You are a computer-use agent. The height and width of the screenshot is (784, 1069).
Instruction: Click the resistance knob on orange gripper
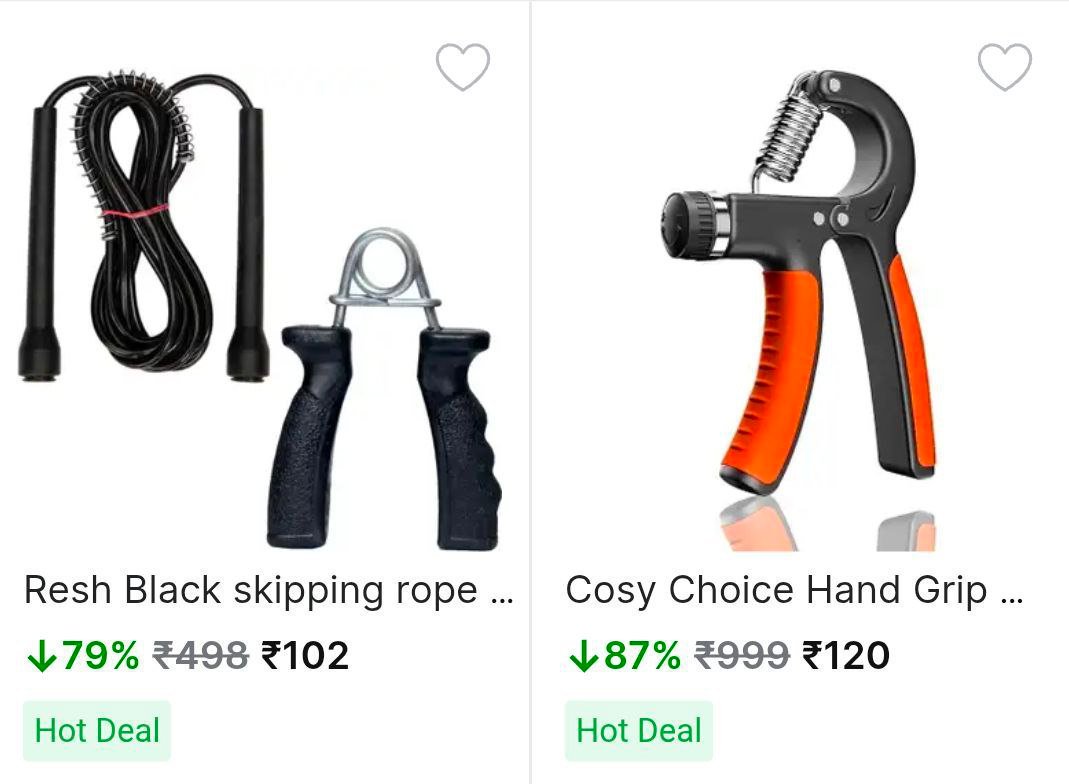[x=690, y=225]
